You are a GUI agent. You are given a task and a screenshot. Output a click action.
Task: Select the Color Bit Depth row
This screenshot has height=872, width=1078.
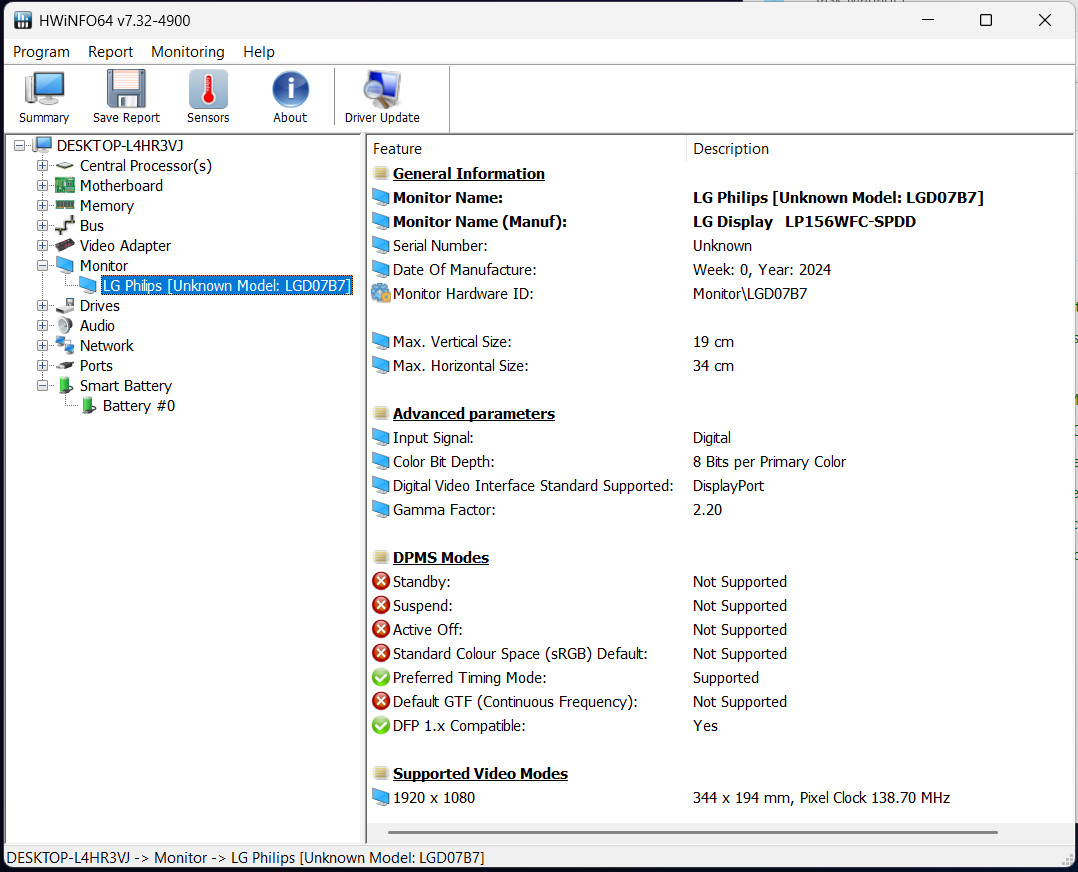(x=720, y=462)
